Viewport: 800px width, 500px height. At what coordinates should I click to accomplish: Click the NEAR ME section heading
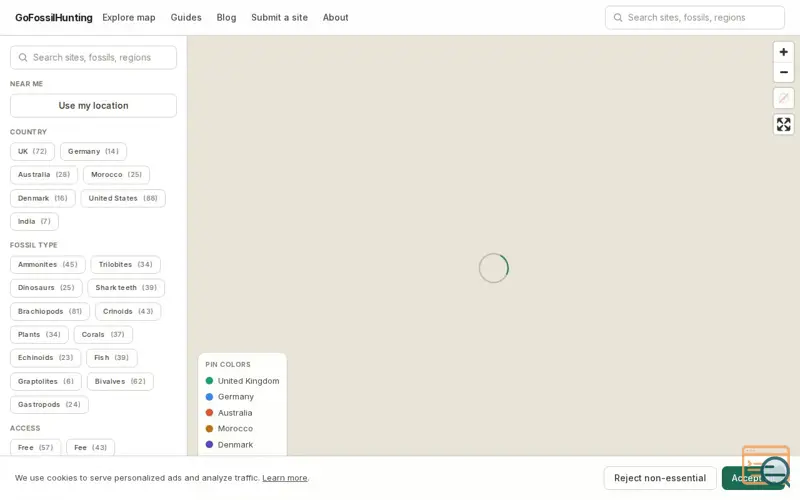27,84
